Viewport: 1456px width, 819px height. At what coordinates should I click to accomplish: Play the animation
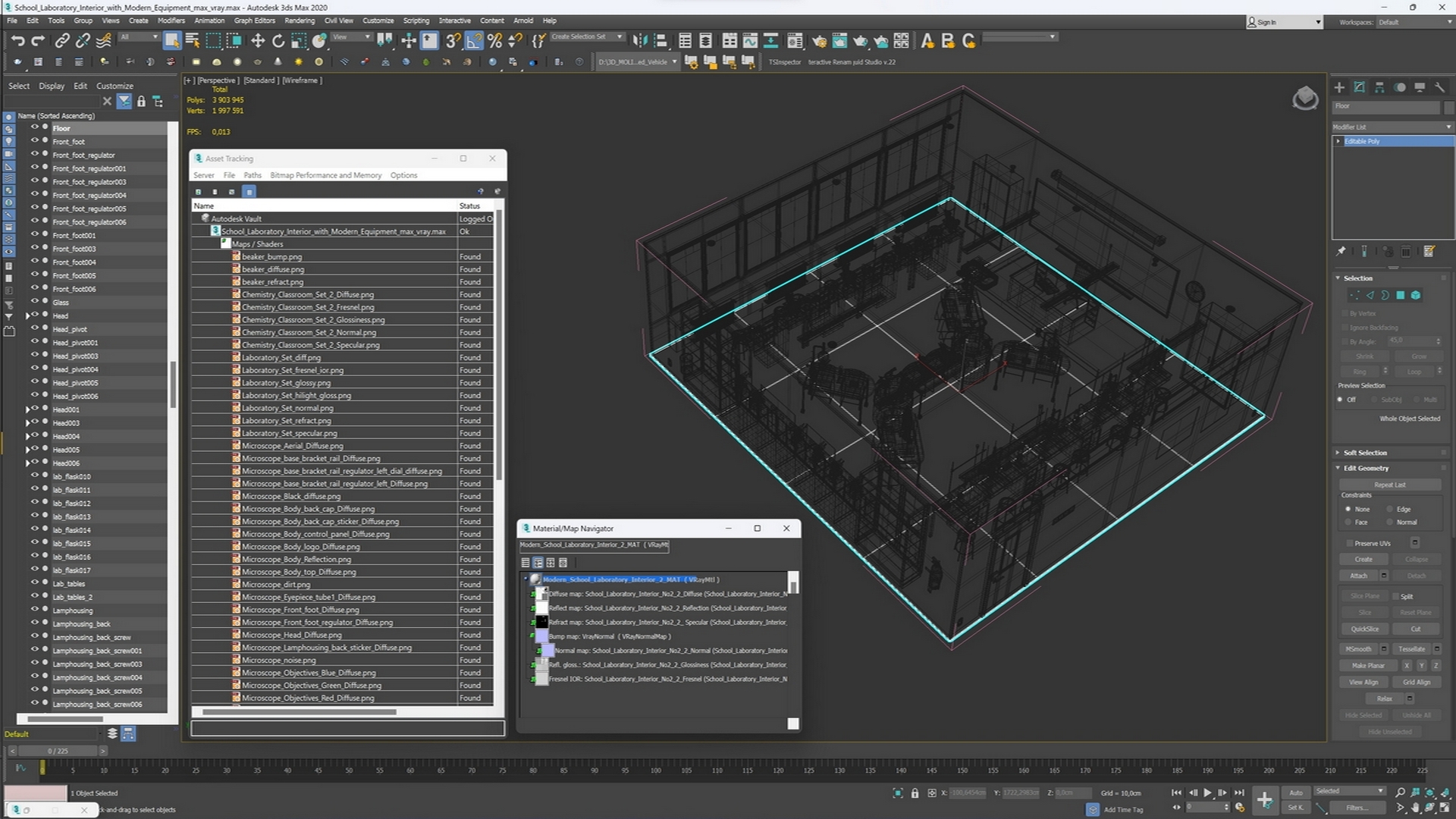click(1207, 792)
